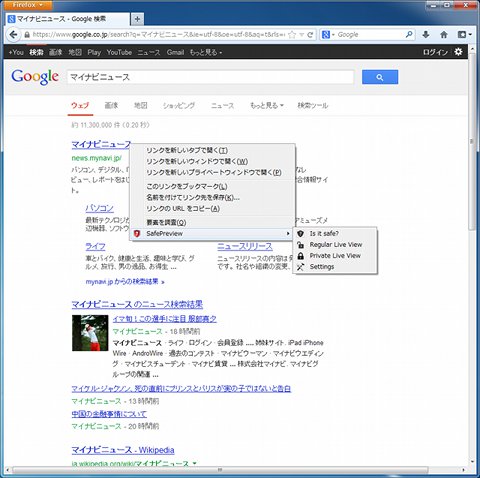Click 'mynavi.jp からの検索結果' link

coord(125,282)
